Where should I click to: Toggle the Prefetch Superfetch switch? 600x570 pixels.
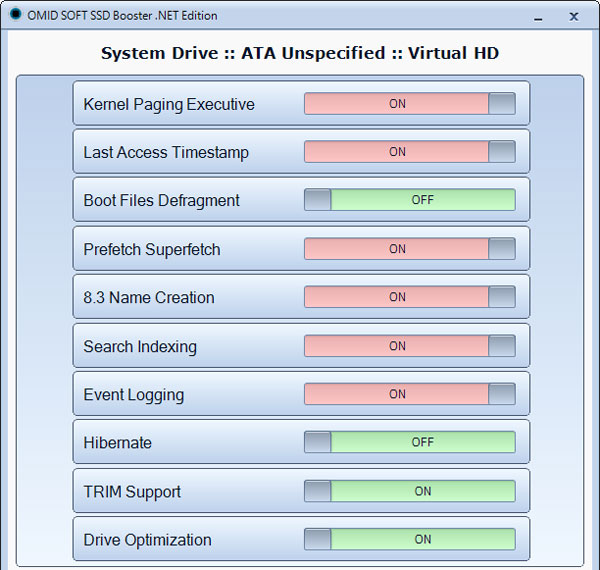[410, 249]
